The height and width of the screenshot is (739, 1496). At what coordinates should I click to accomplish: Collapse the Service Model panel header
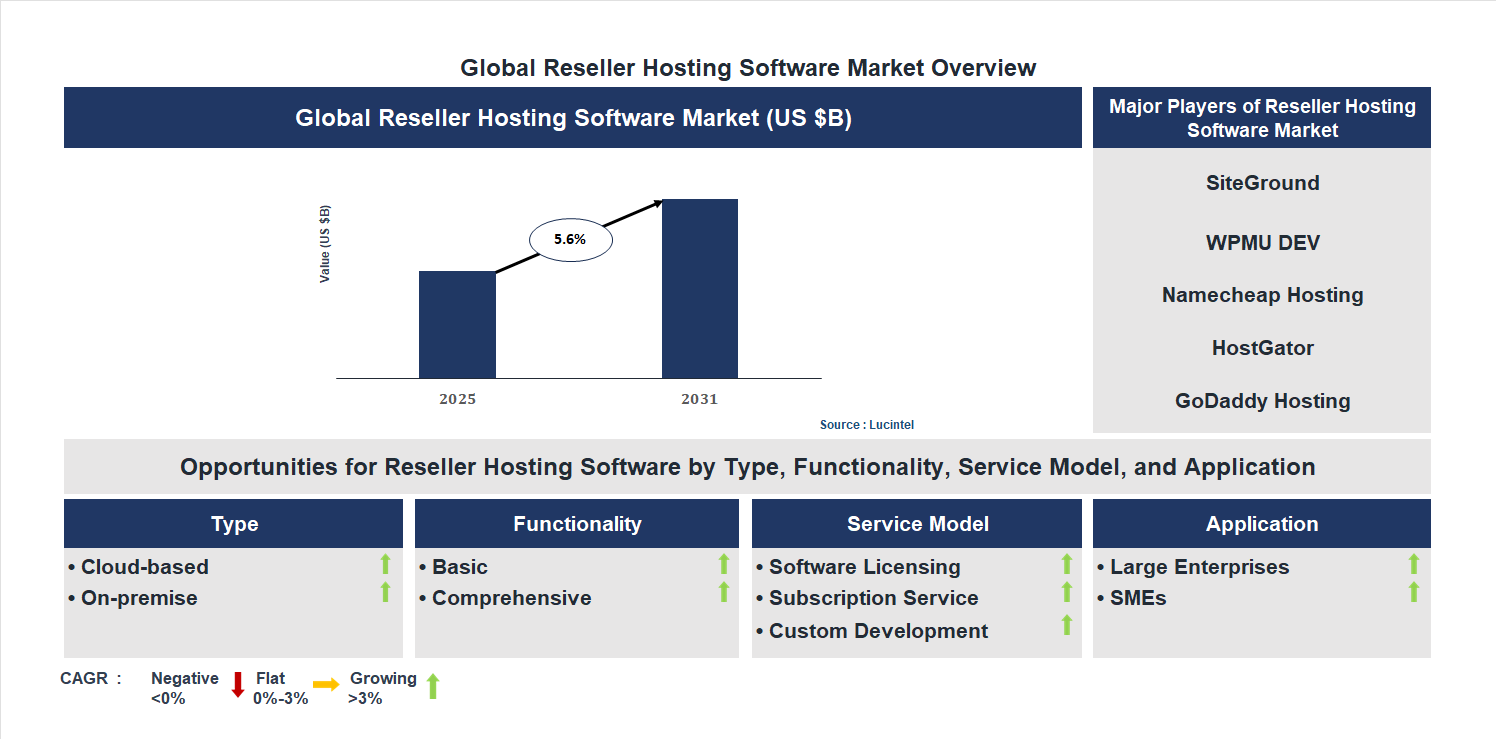click(x=916, y=523)
